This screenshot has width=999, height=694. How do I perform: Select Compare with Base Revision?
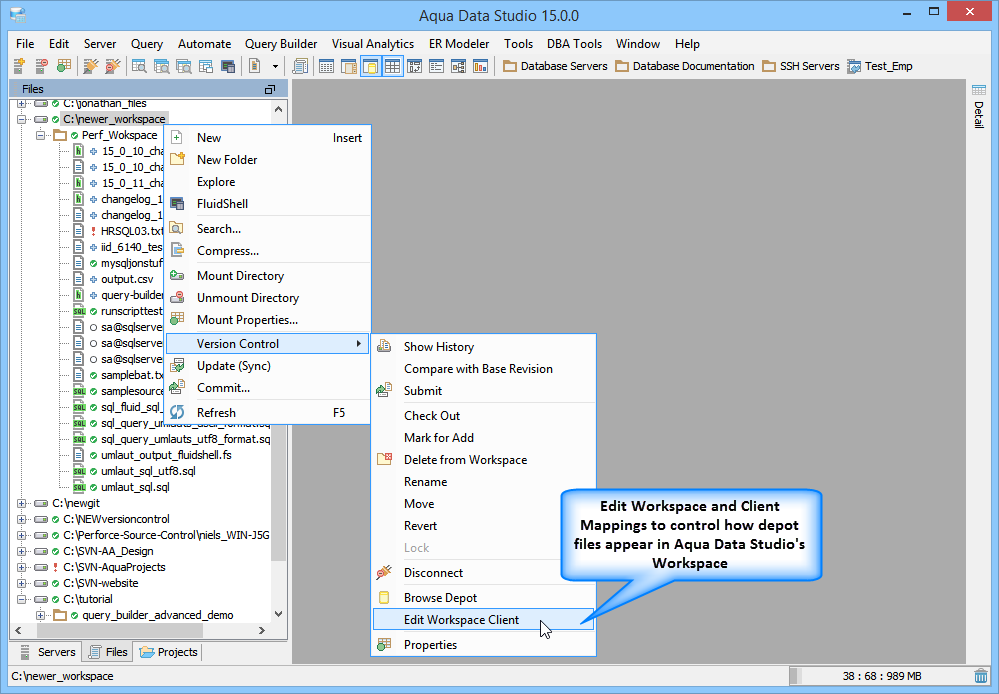(x=484, y=369)
